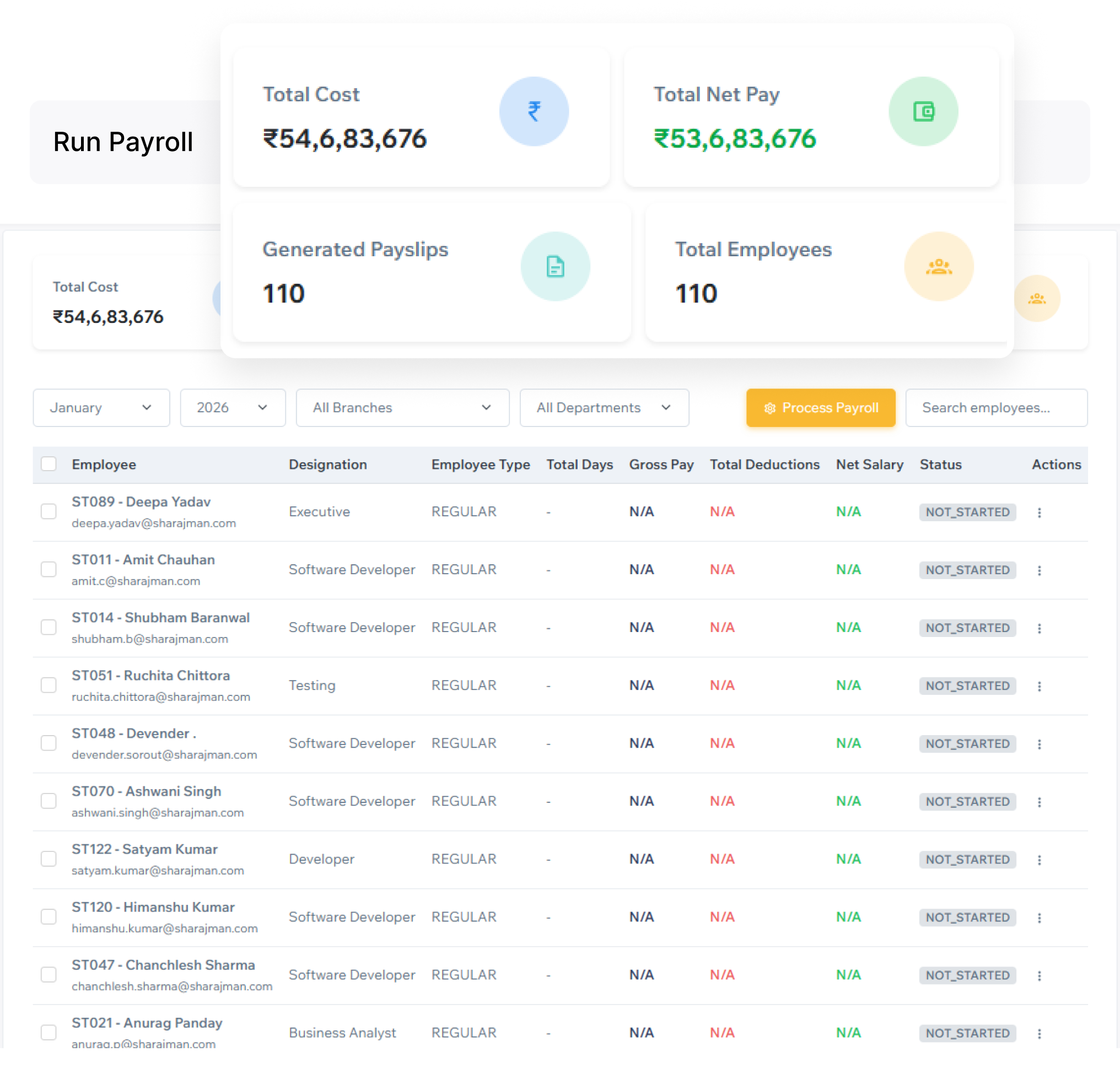This screenshot has width=1120, height=1085.
Task: Click the wallet icon on Total Net Pay card
Action: pos(923,111)
